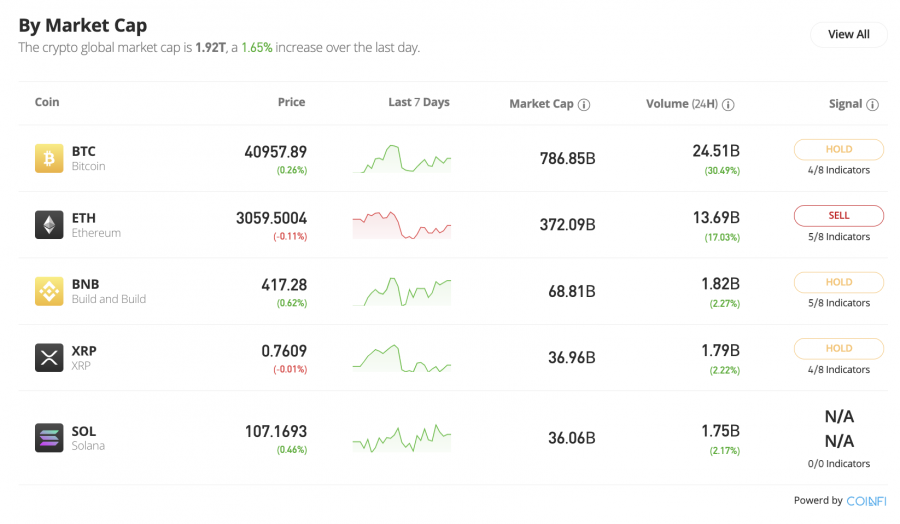
Task: Click the XRP price 0.7609
Action: coord(284,351)
